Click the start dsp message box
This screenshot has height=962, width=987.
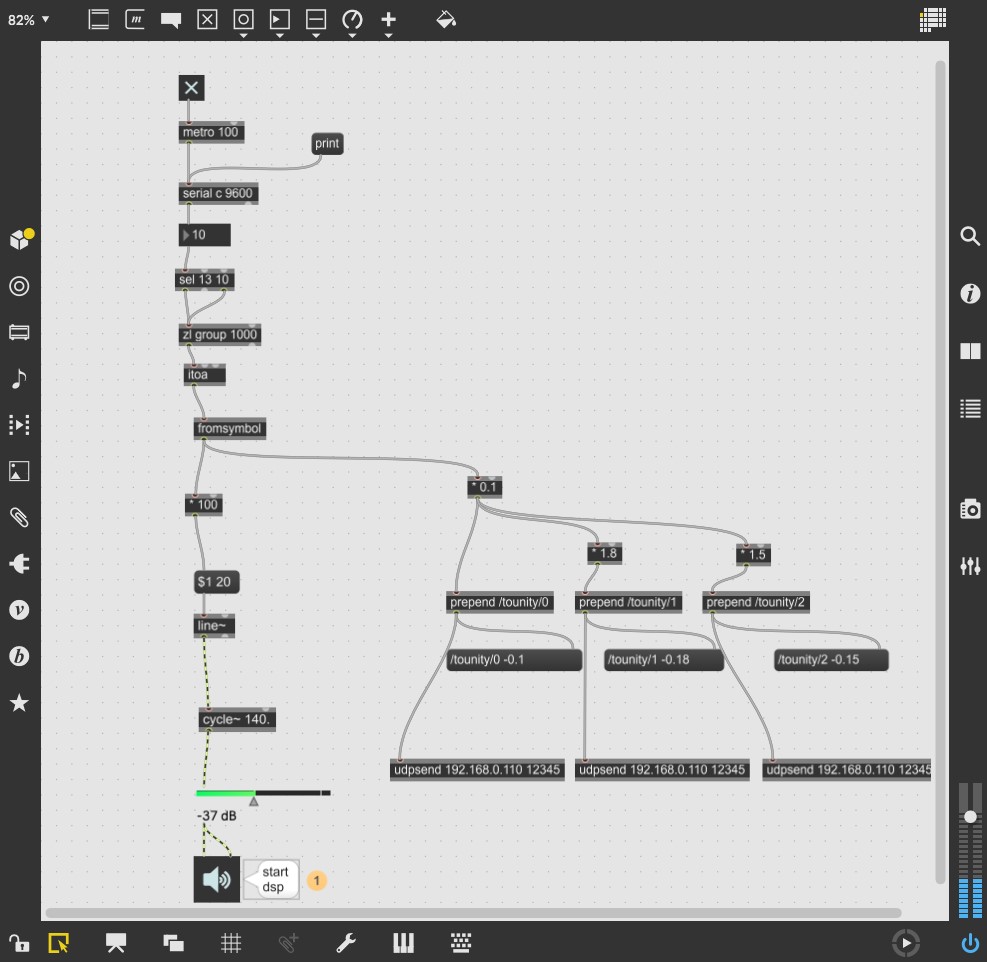click(273, 880)
